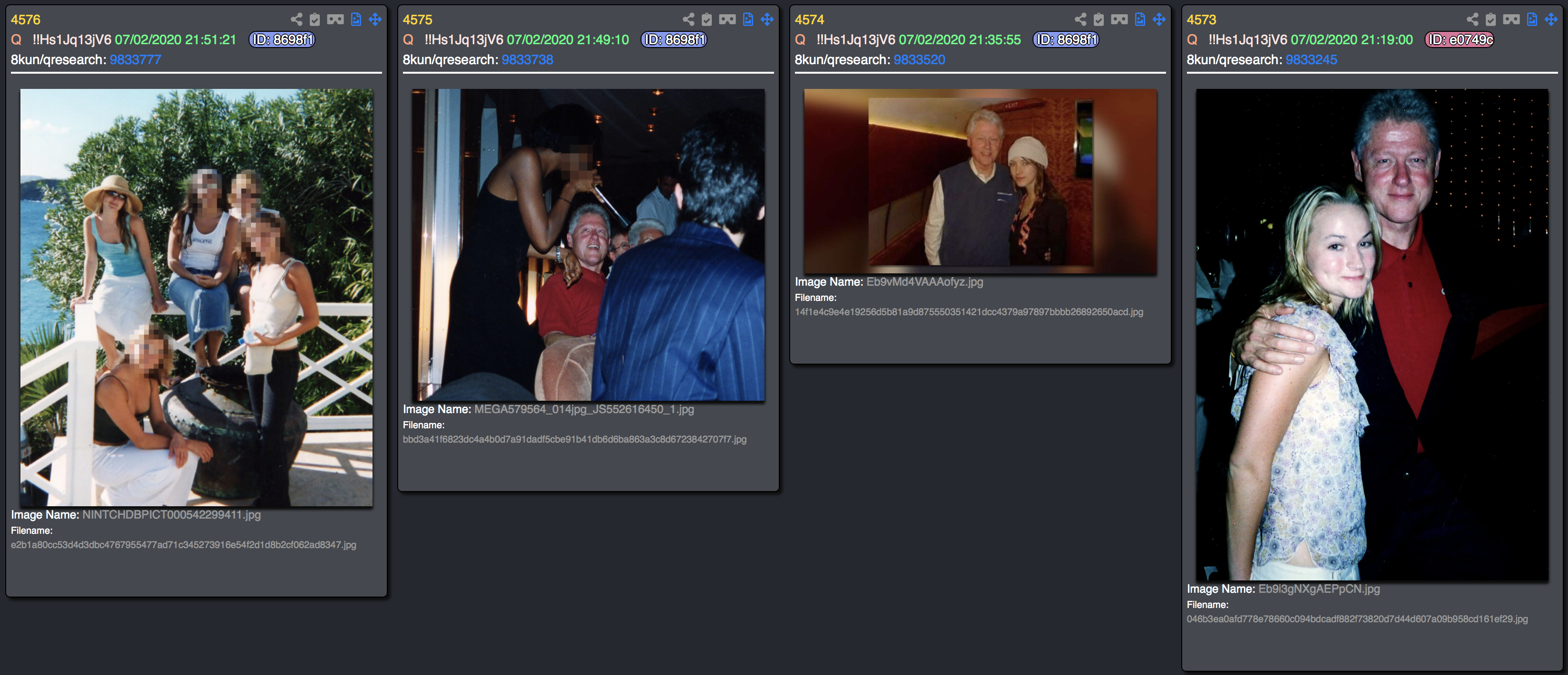This screenshot has width=1568, height=675.
Task: Click the filename hash starting e2b1a80cc53d
Action: pyautogui.click(x=184, y=545)
